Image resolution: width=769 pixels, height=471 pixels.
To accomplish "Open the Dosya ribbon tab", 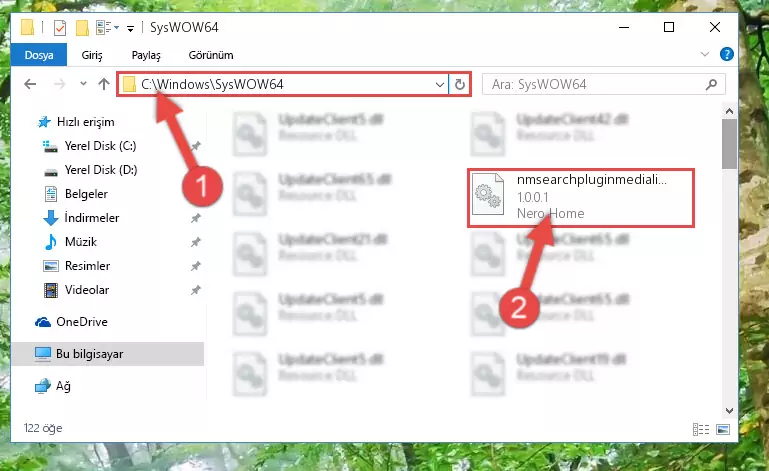I will tap(39, 55).
